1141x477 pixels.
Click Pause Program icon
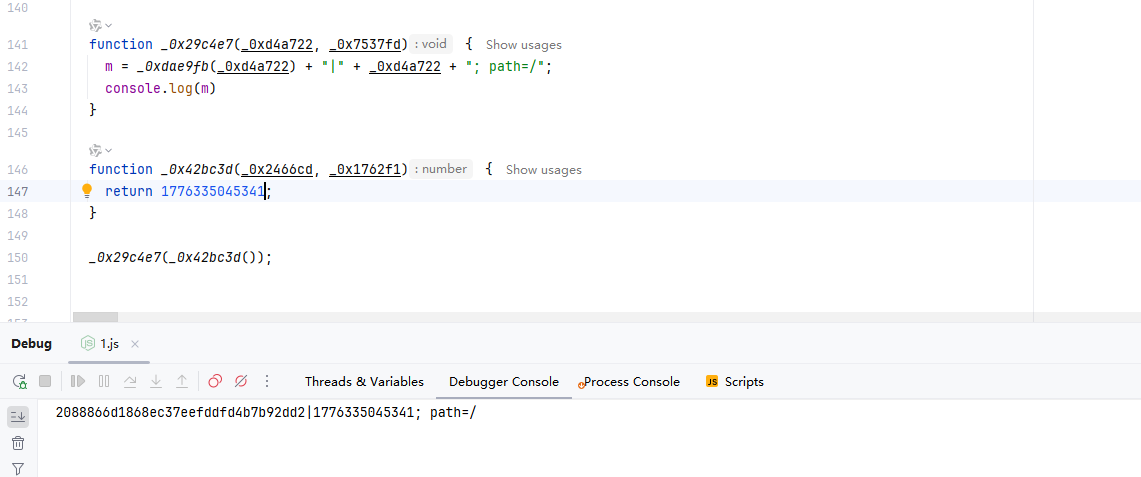104,381
